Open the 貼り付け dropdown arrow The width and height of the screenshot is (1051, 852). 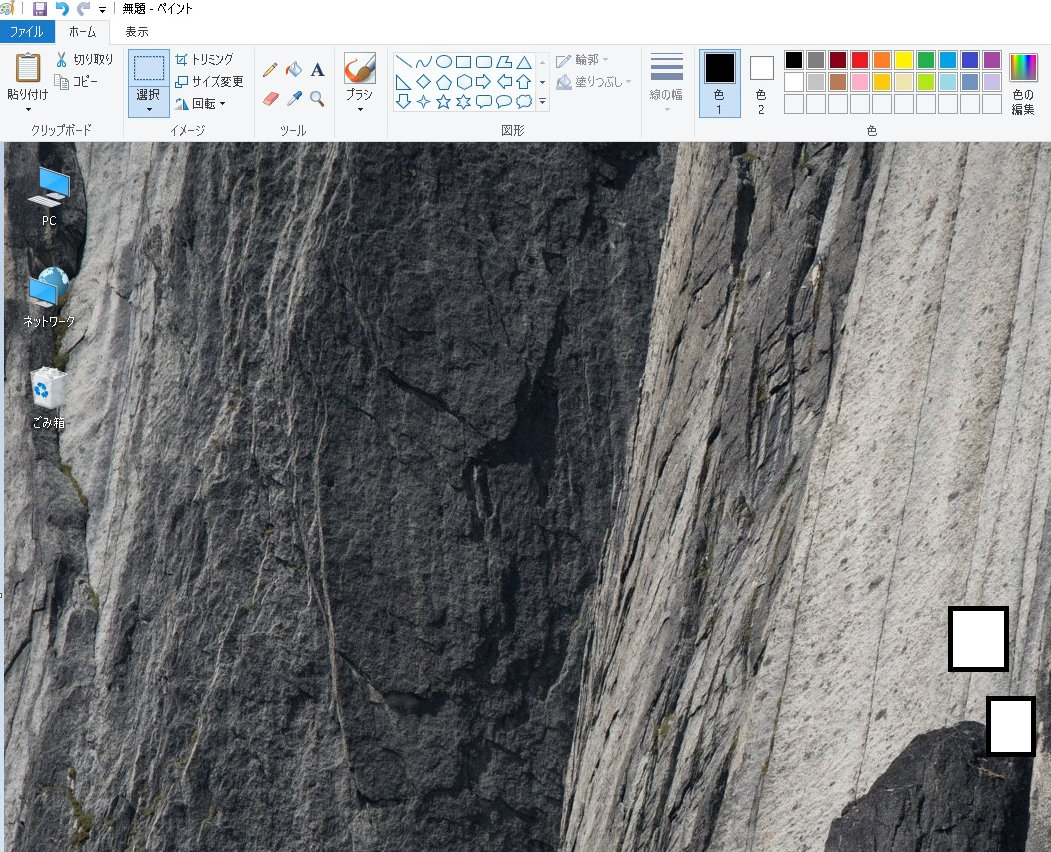[28, 109]
